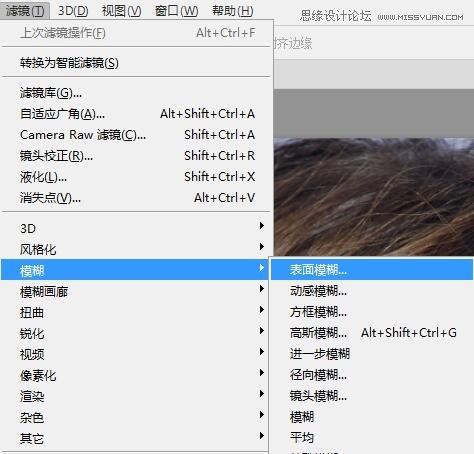474x454 pixels.
Task: Click the arrow beside 像素化
Action: click(262, 373)
